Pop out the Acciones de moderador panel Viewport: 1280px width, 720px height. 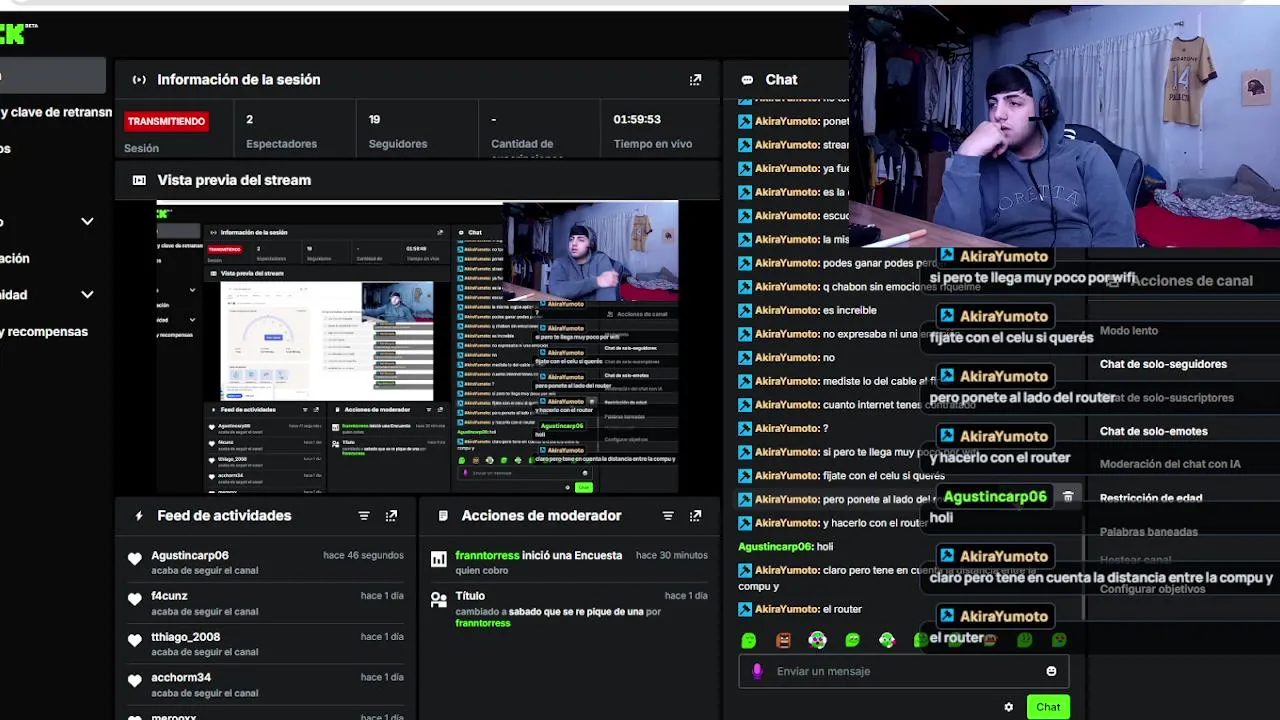coord(695,516)
